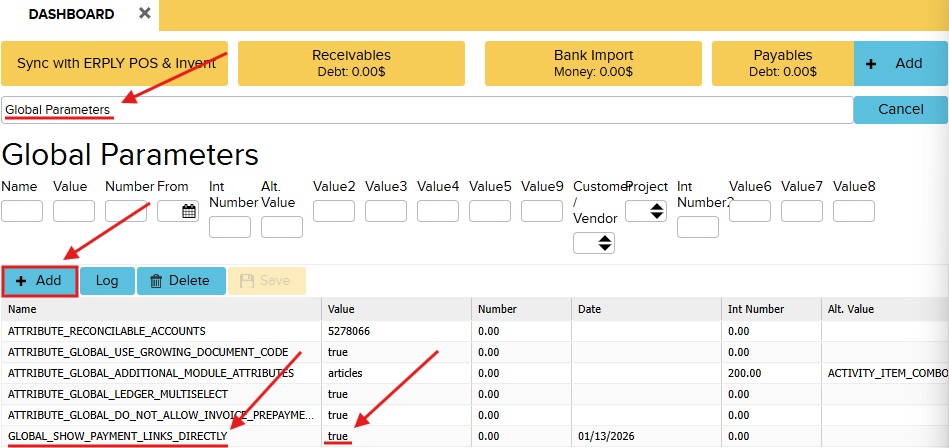
Task: Expand the Customer / Vendor dropdown
Action: 593,242
